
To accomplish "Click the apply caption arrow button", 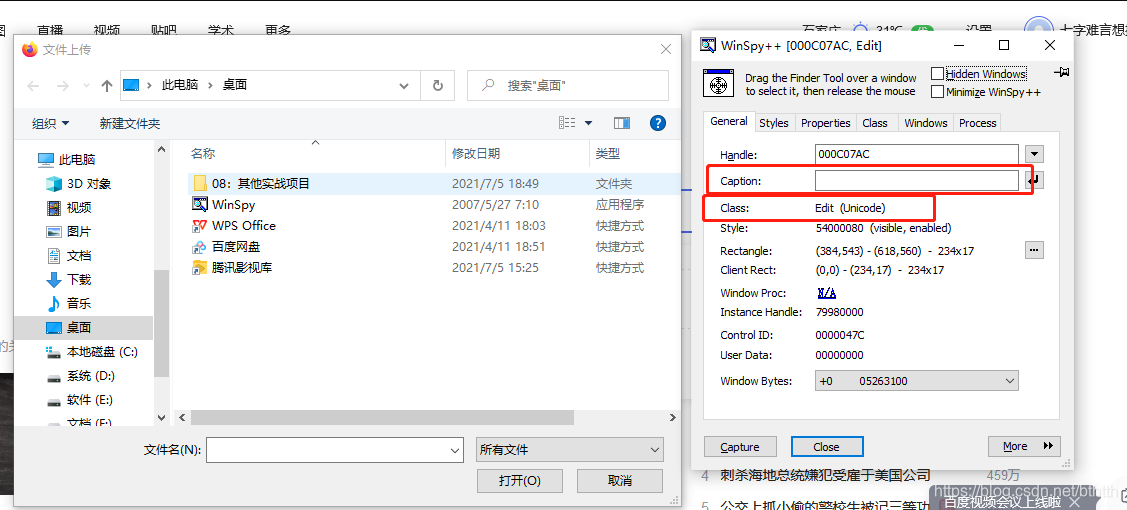I will pyautogui.click(x=1034, y=180).
